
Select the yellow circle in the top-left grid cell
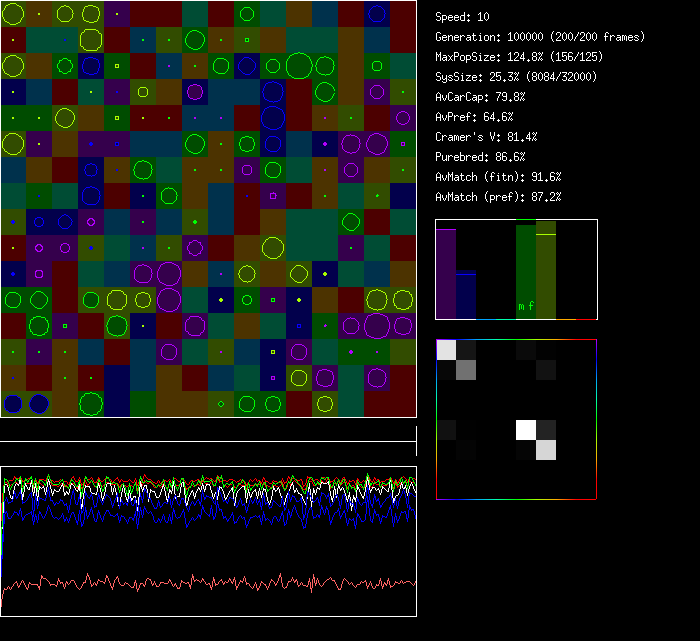coord(13,14)
